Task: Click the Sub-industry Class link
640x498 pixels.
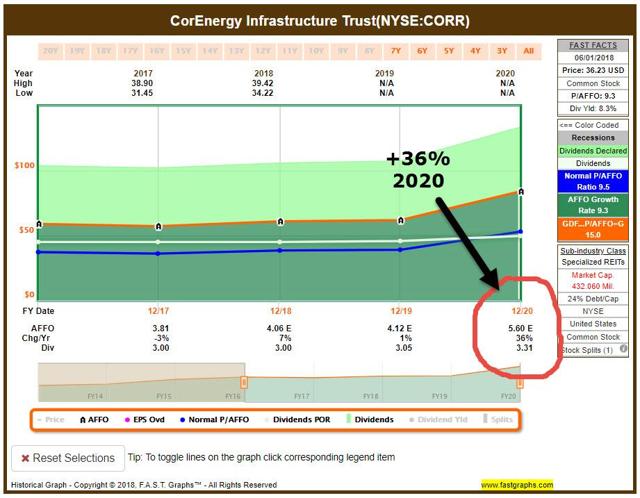Action: click(x=593, y=251)
